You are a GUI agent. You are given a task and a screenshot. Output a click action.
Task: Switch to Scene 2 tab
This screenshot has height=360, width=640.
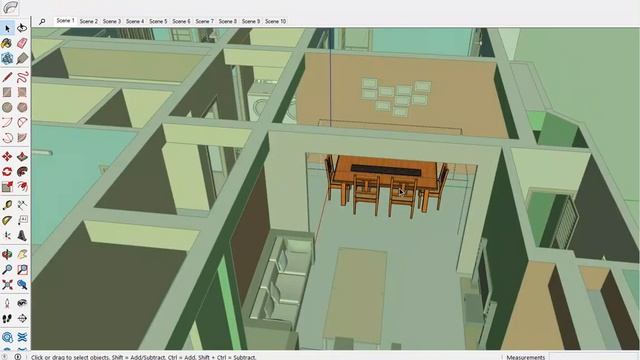coord(89,21)
